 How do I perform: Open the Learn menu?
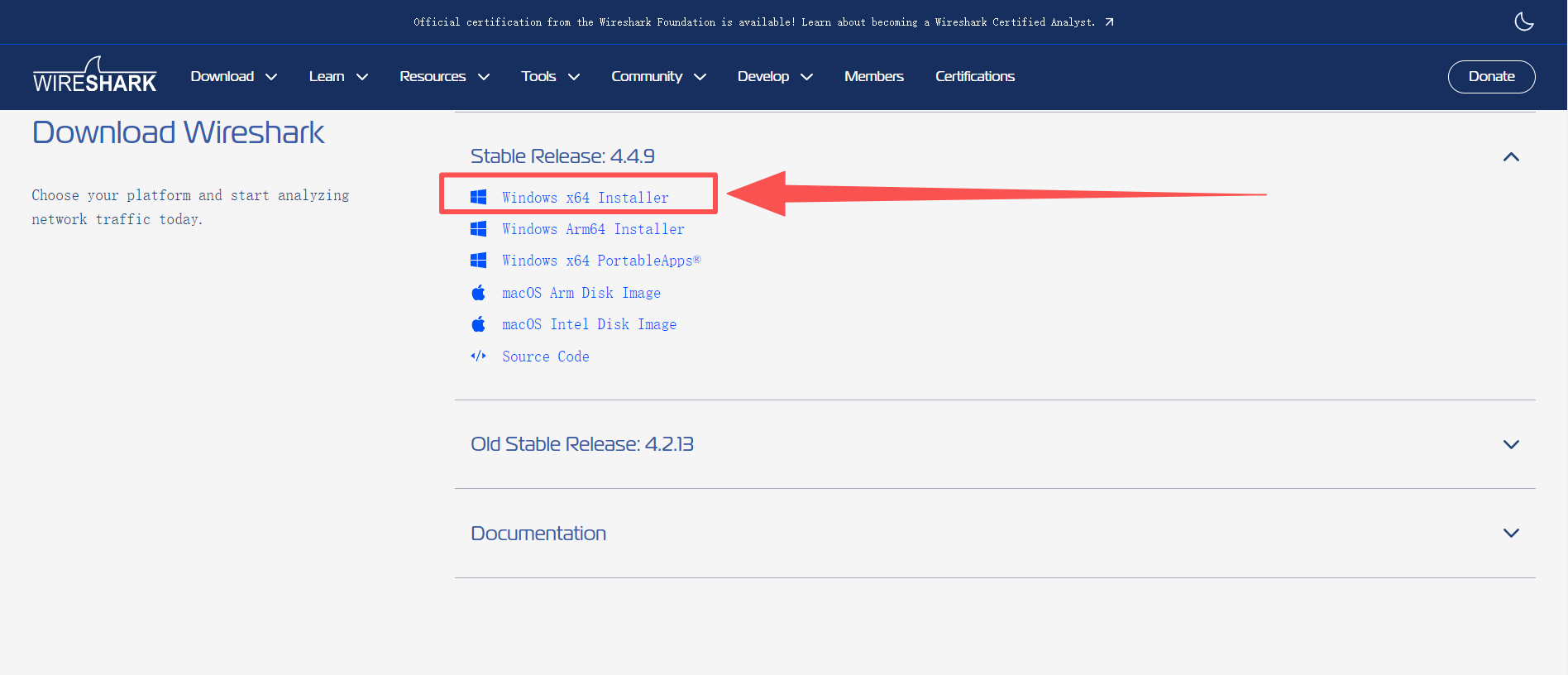tap(338, 76)
